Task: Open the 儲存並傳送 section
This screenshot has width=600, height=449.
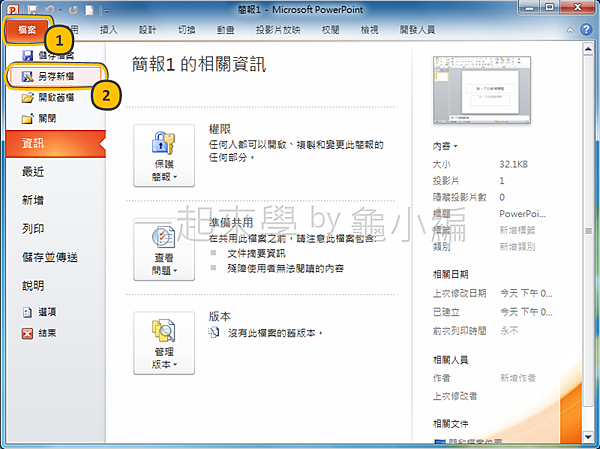Action: [50, 257]
